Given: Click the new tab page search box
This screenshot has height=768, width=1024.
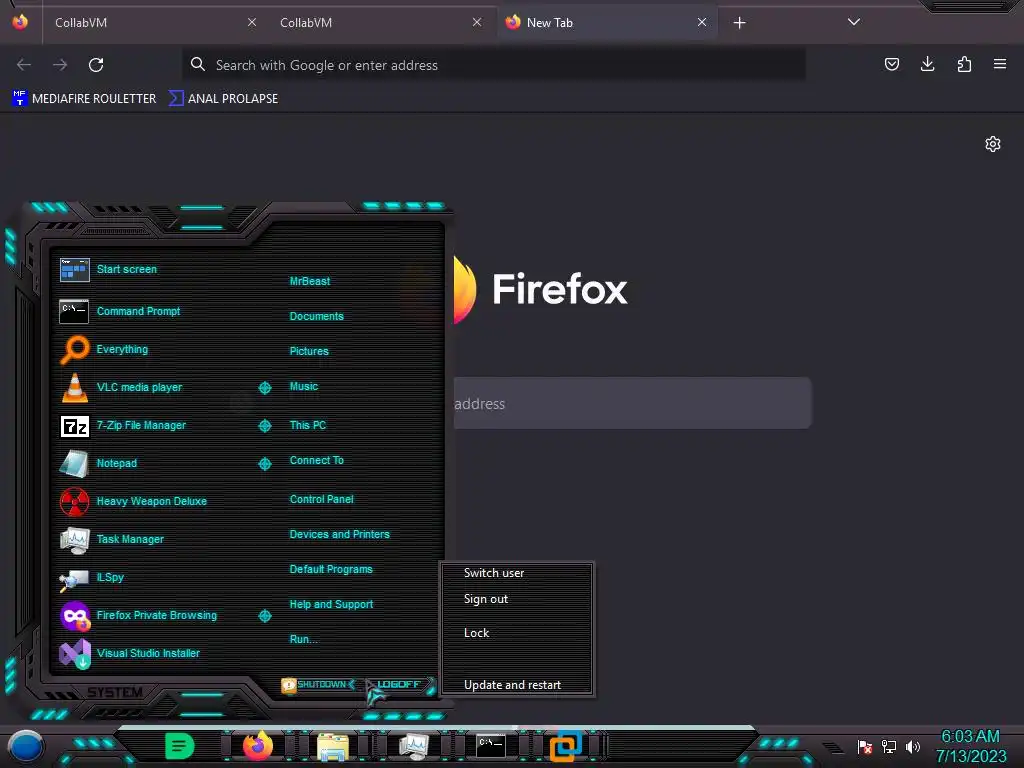Looking at the screenshot, I should [x=632, y=403].
